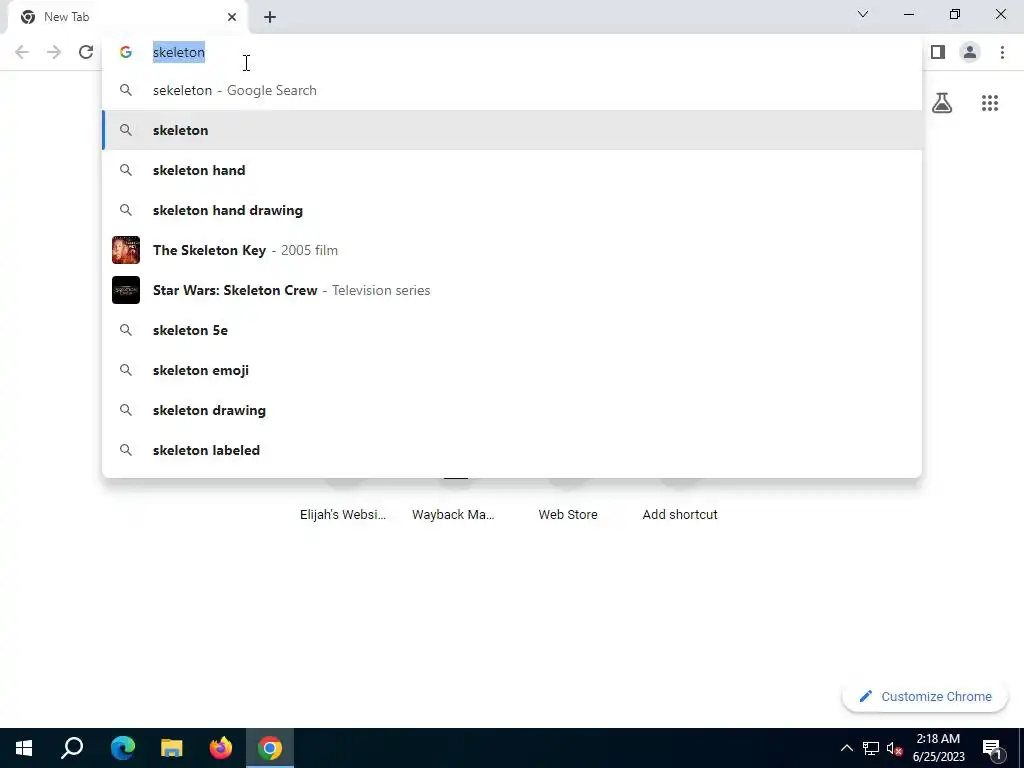Screen dimensions: 1024x768
Task: Open the Windows Start menu
Action: pos(24,748)
